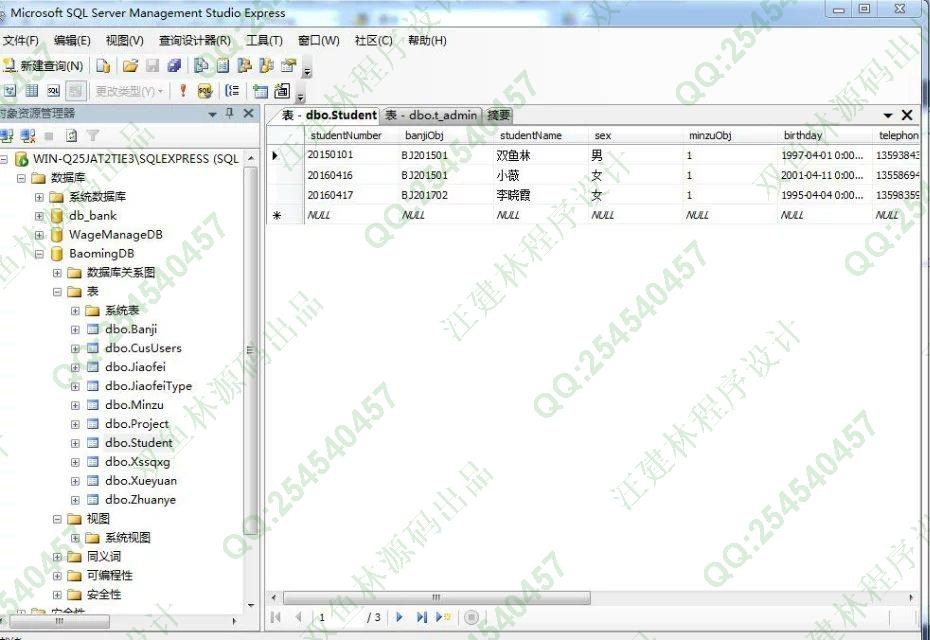The width and height of the screenshot is (930, 640).
Task: Close the active document tab with X
Action: pyautogui.click(x=907, y=114)
